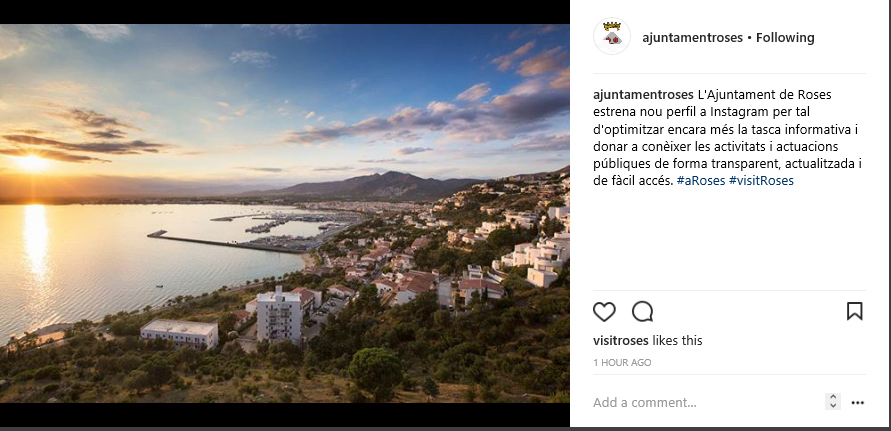Like the post with the heart icon

[604, 311]
